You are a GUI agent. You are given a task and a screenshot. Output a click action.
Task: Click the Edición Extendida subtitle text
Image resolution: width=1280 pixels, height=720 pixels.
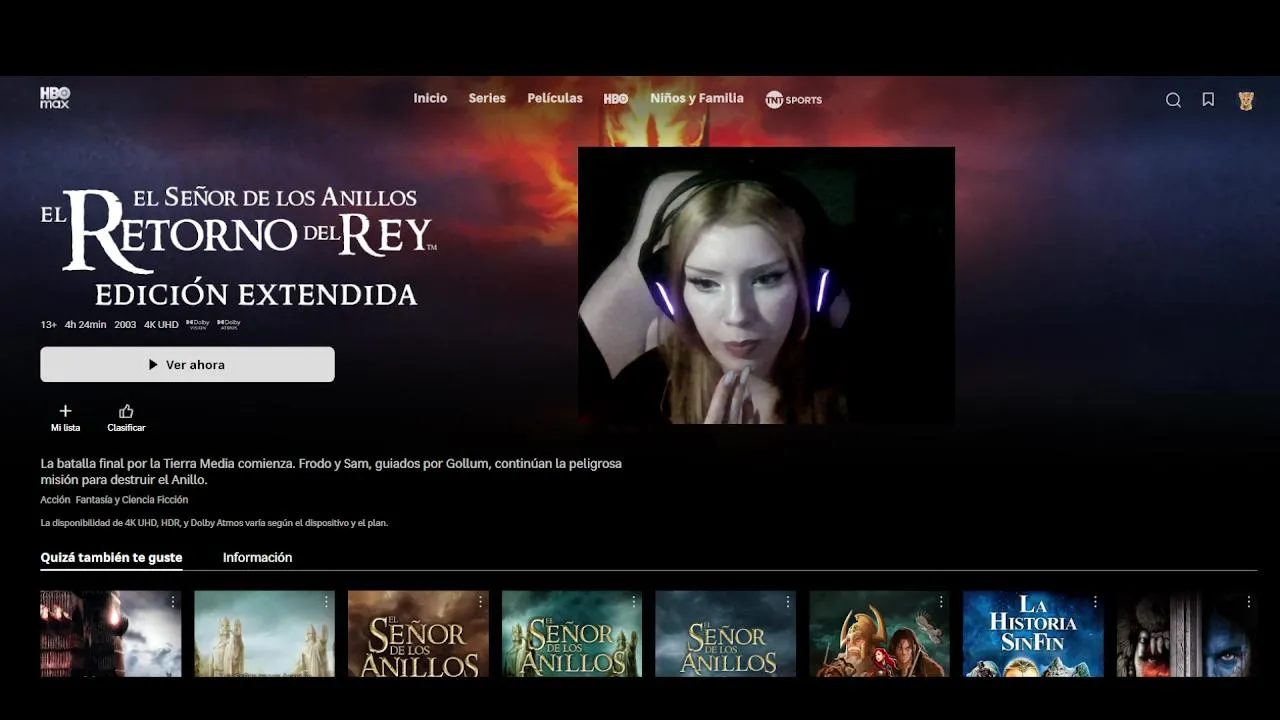click(x=256, y=294)
